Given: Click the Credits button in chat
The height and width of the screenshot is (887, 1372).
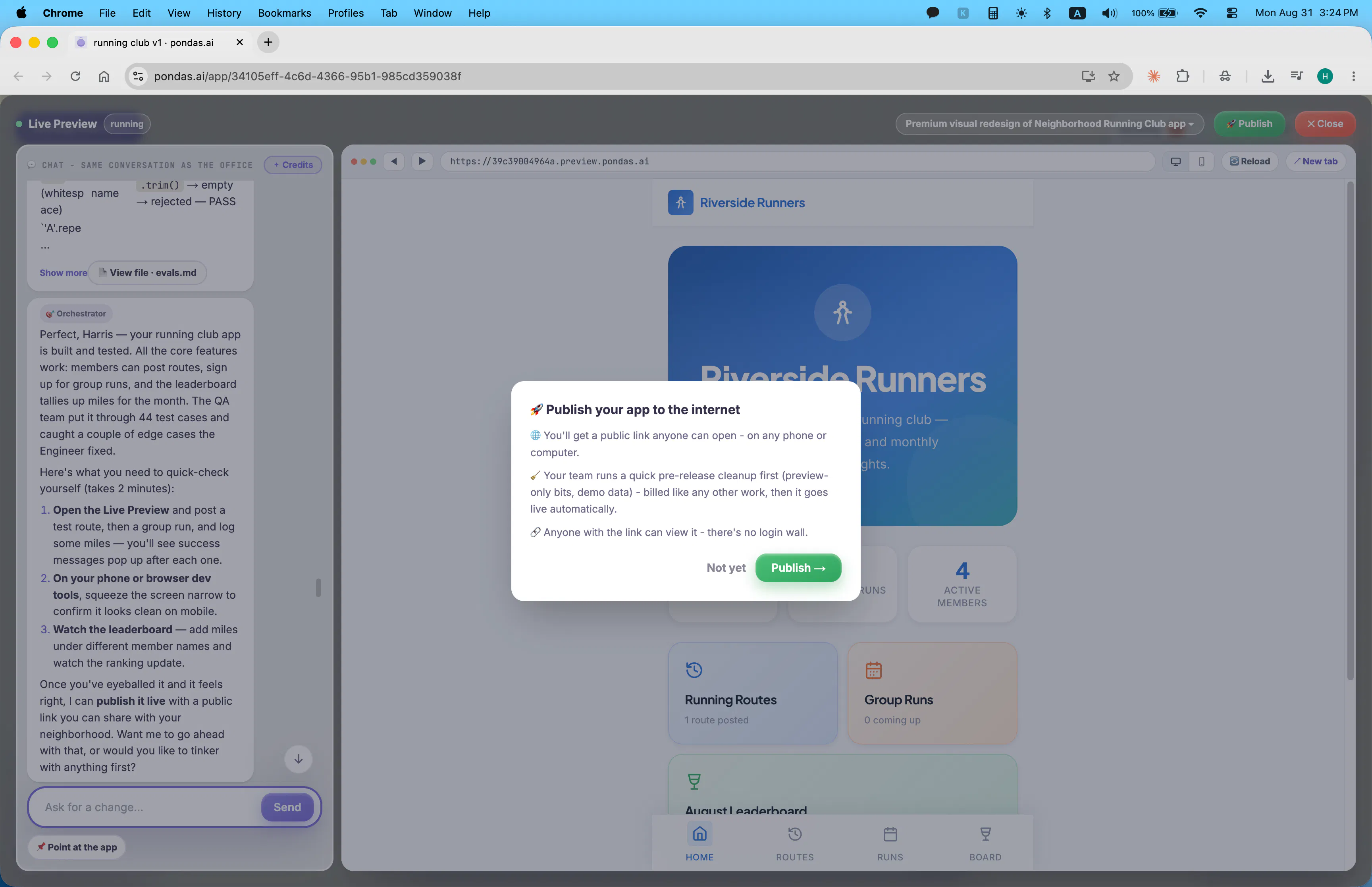Looking at the screenshot, I should pyautogui.click(x=293, y=165).
